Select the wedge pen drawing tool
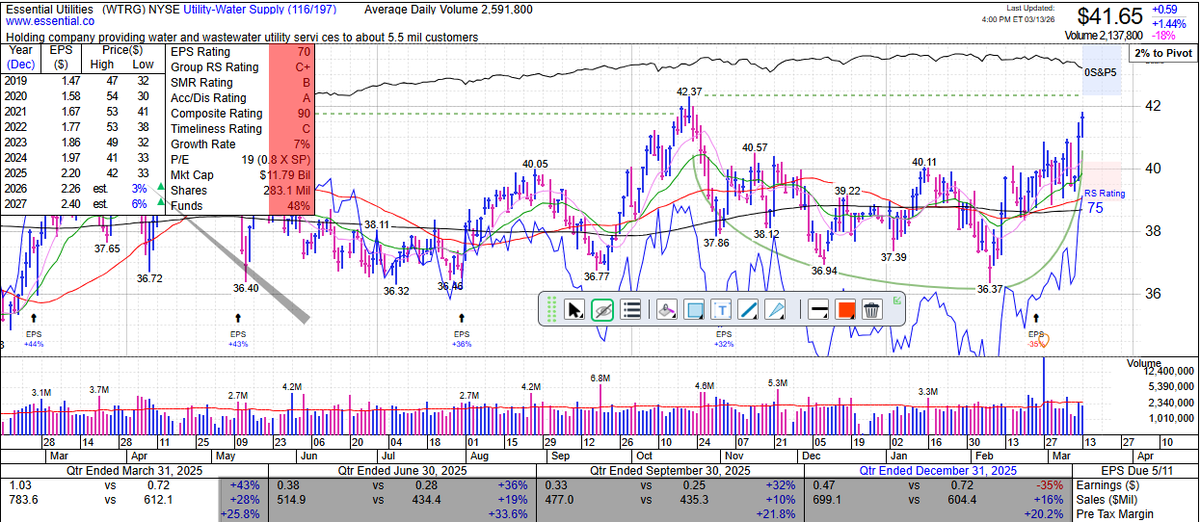Image resolution: width=1200 pixels, height=522 pixels. pyautogui.click(x=775, y=310)
